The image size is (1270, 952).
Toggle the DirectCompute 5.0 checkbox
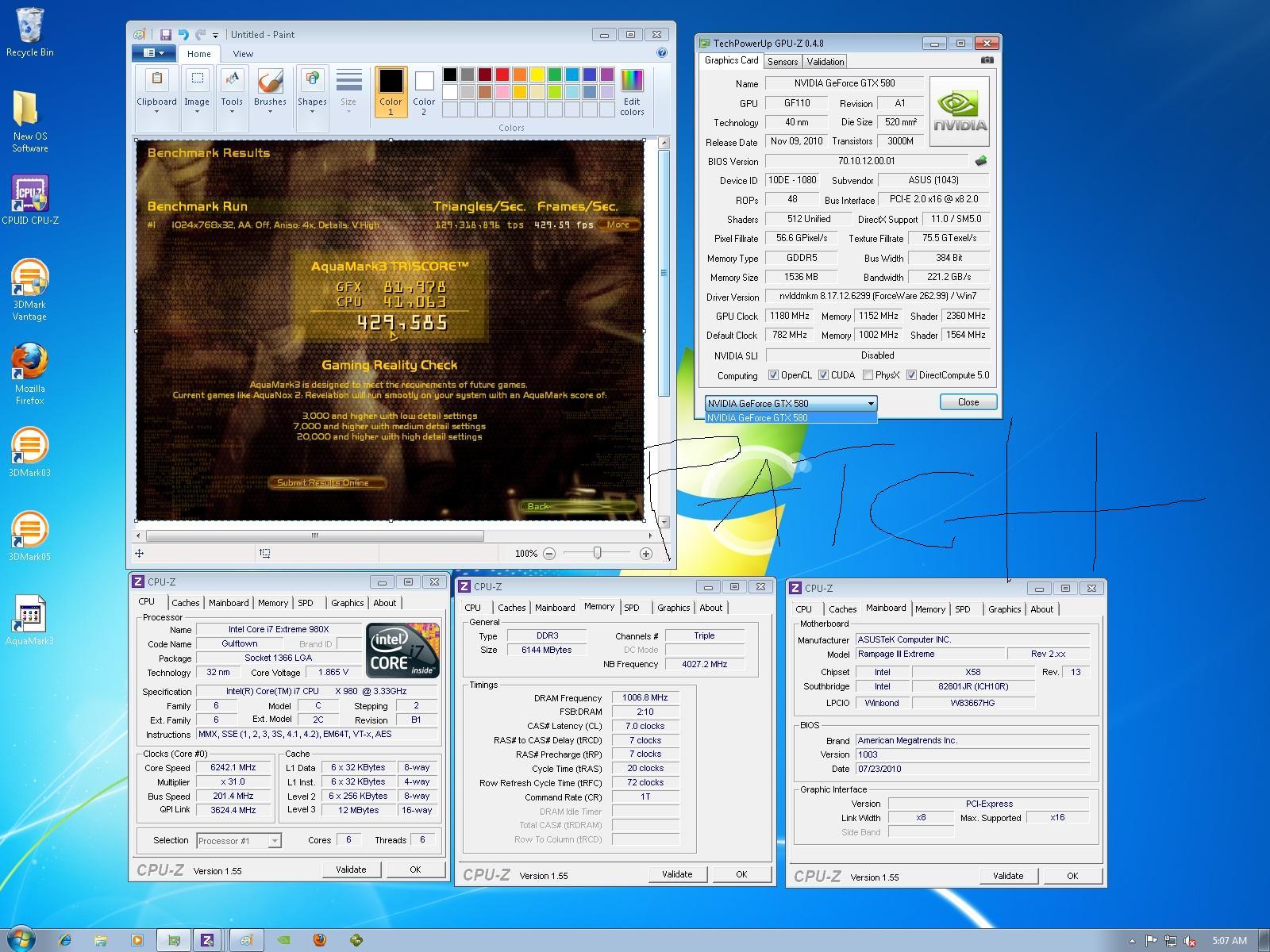click(x=911, y=375)
